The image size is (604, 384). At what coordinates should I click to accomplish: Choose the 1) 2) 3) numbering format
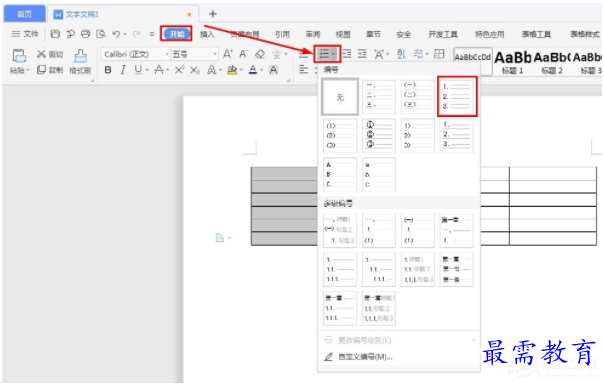pyautogui.click(x=418, y=136)
